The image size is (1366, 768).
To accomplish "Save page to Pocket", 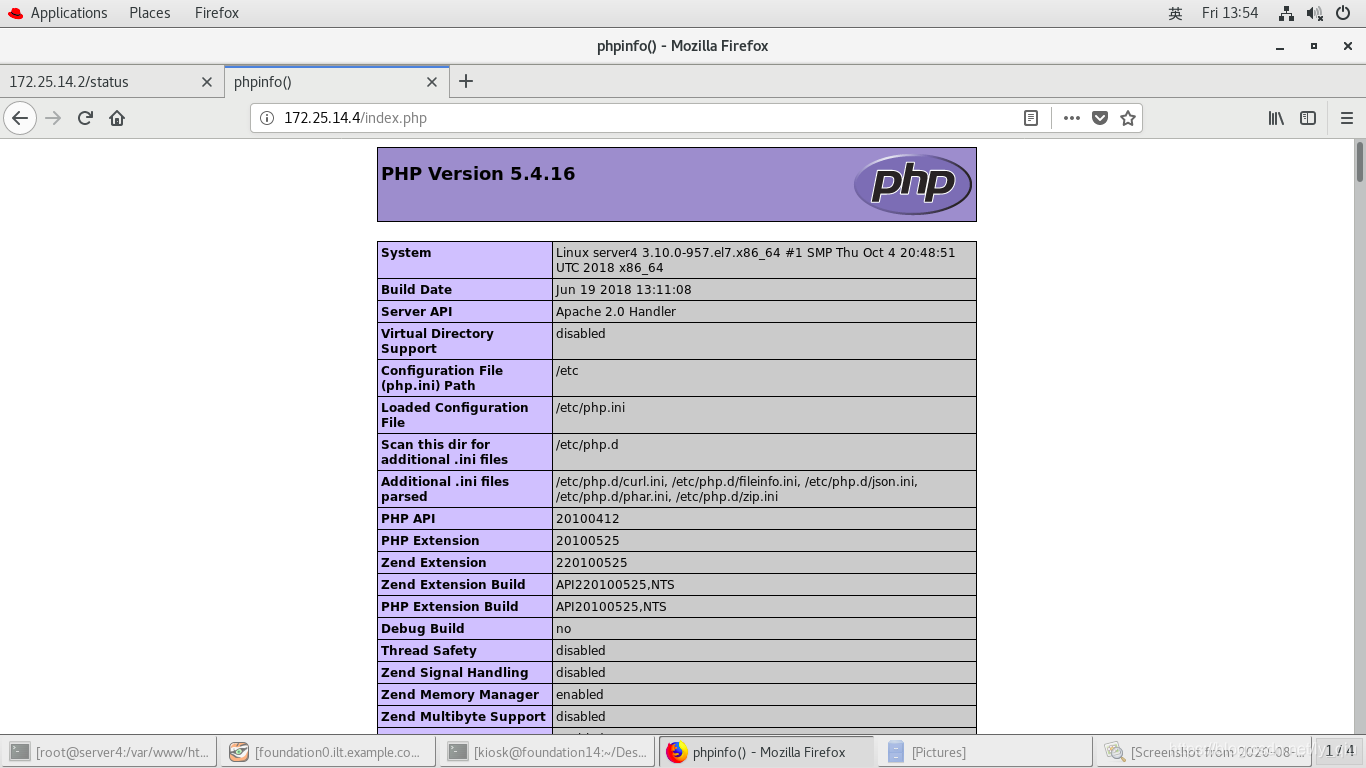I will (x=1100, y=118).
